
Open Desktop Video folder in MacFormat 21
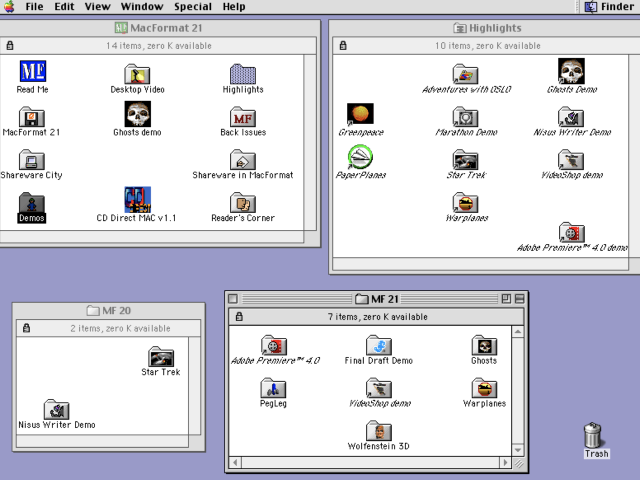tap(137, 74)
